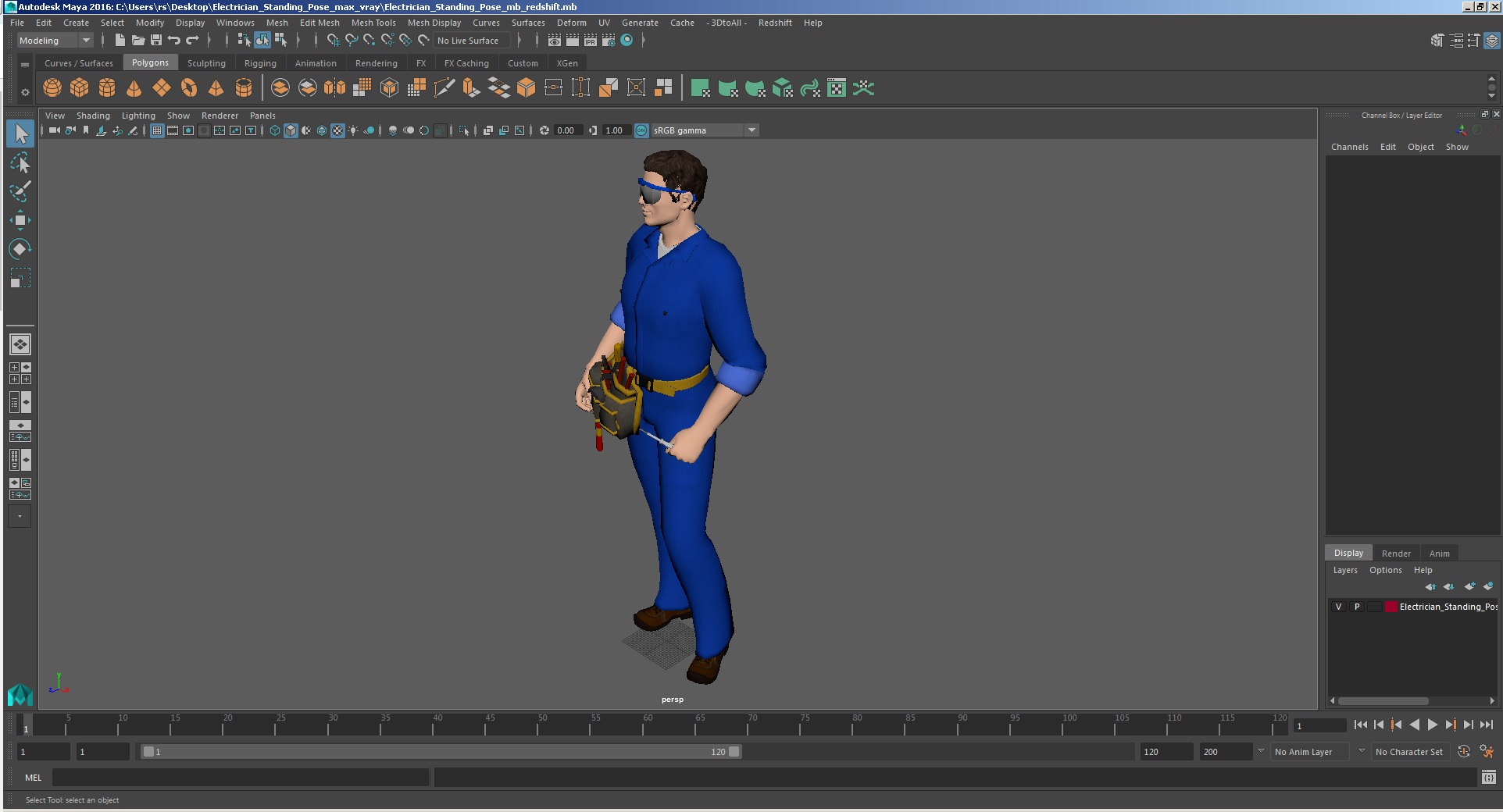Image resolution: width=1503 pixels, height=812 pixels.
Task: Create a Polygon Cube from shelf
Action: (x=80, y=88)
